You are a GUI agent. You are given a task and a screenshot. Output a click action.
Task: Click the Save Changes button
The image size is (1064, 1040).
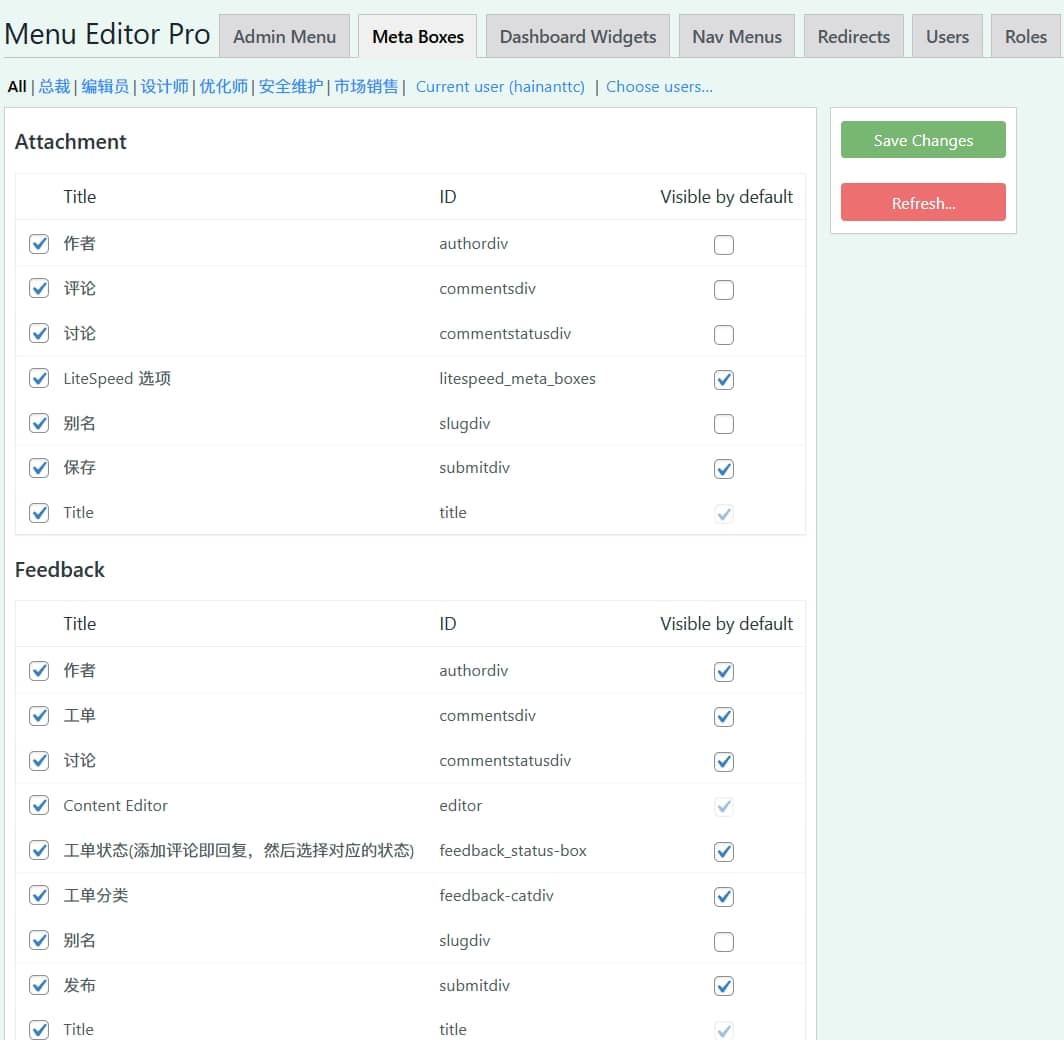pyautogui.click(x=922, y=140)
